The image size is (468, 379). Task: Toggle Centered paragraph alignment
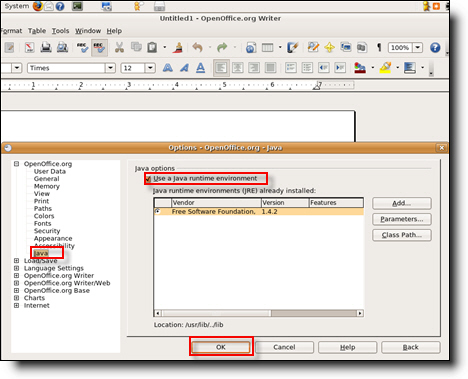tap(237, 68)
